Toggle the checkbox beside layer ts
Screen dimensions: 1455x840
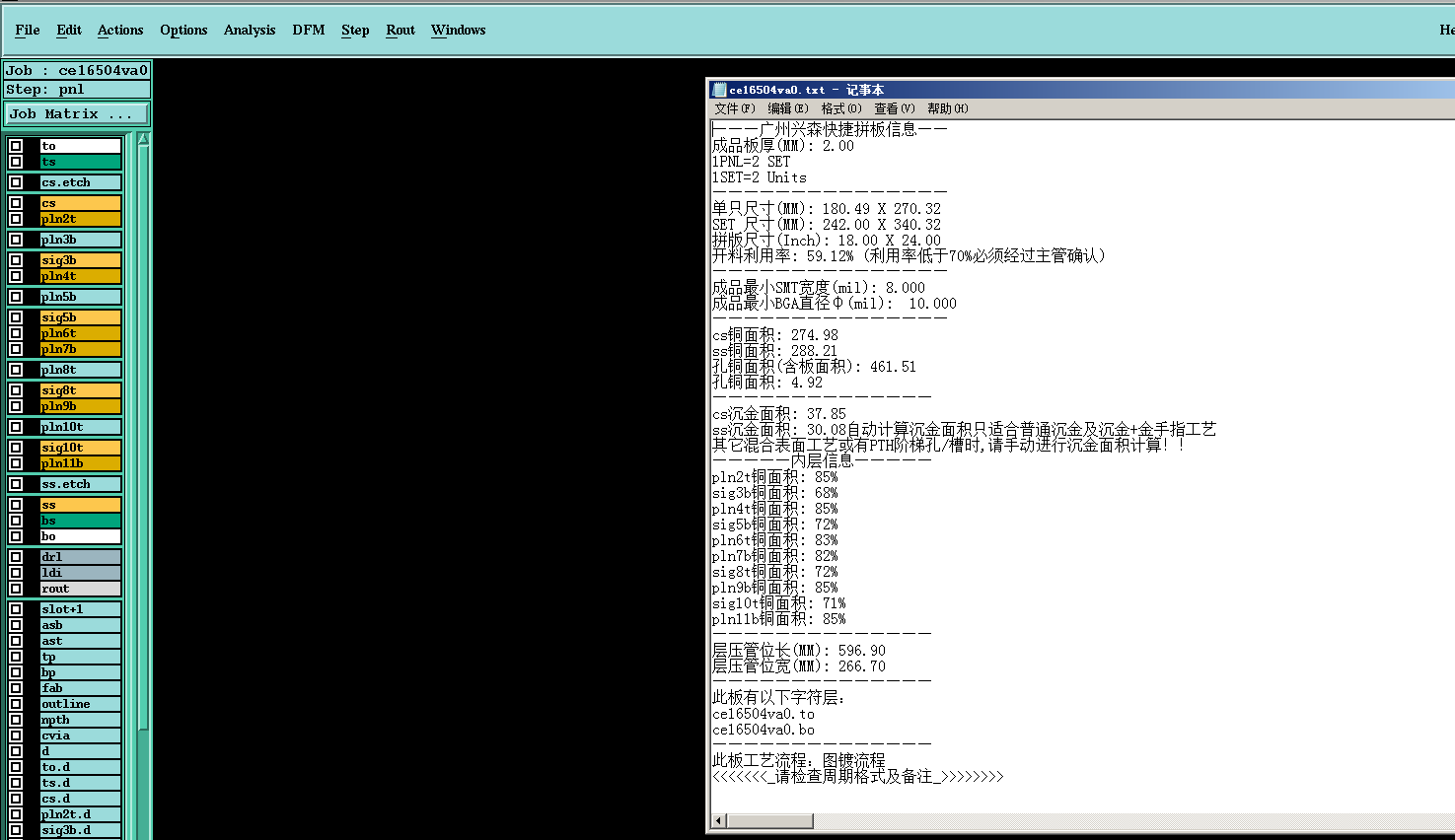(16, 162)
